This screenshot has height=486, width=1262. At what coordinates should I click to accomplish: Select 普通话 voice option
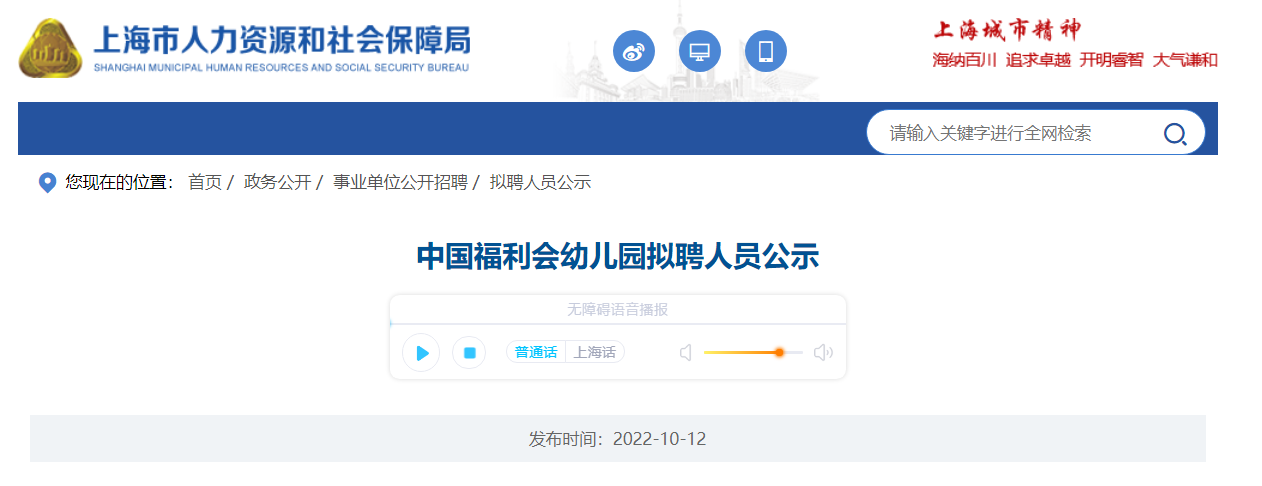click(x=536, y=352)
